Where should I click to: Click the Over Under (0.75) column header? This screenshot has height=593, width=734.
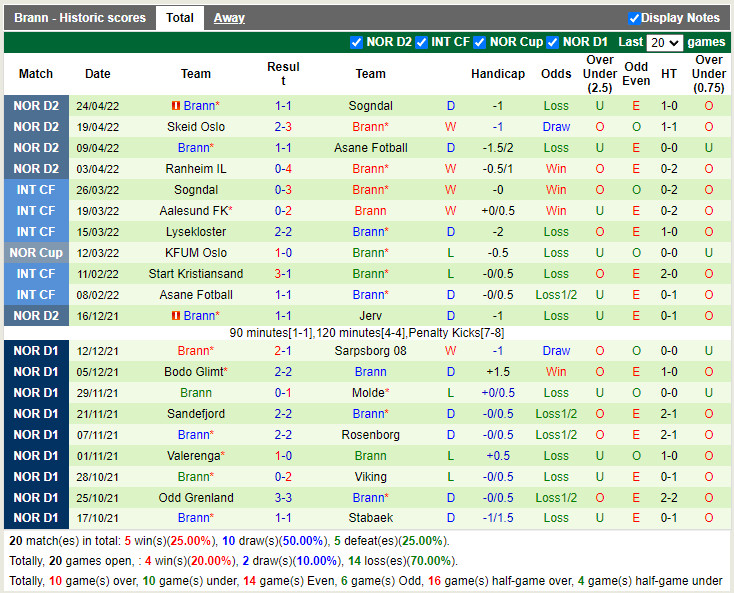[709, 74]
